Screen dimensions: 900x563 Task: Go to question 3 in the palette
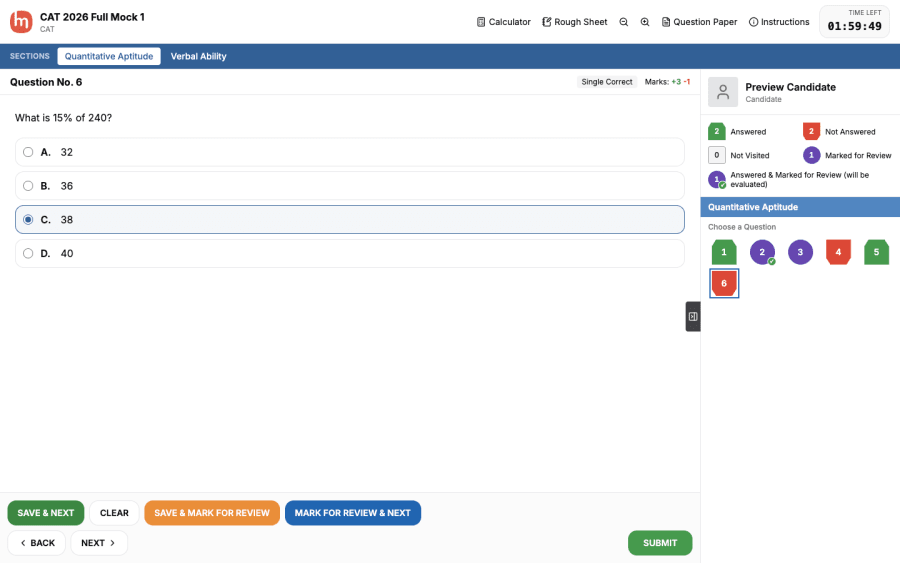(x=800, y=252)
